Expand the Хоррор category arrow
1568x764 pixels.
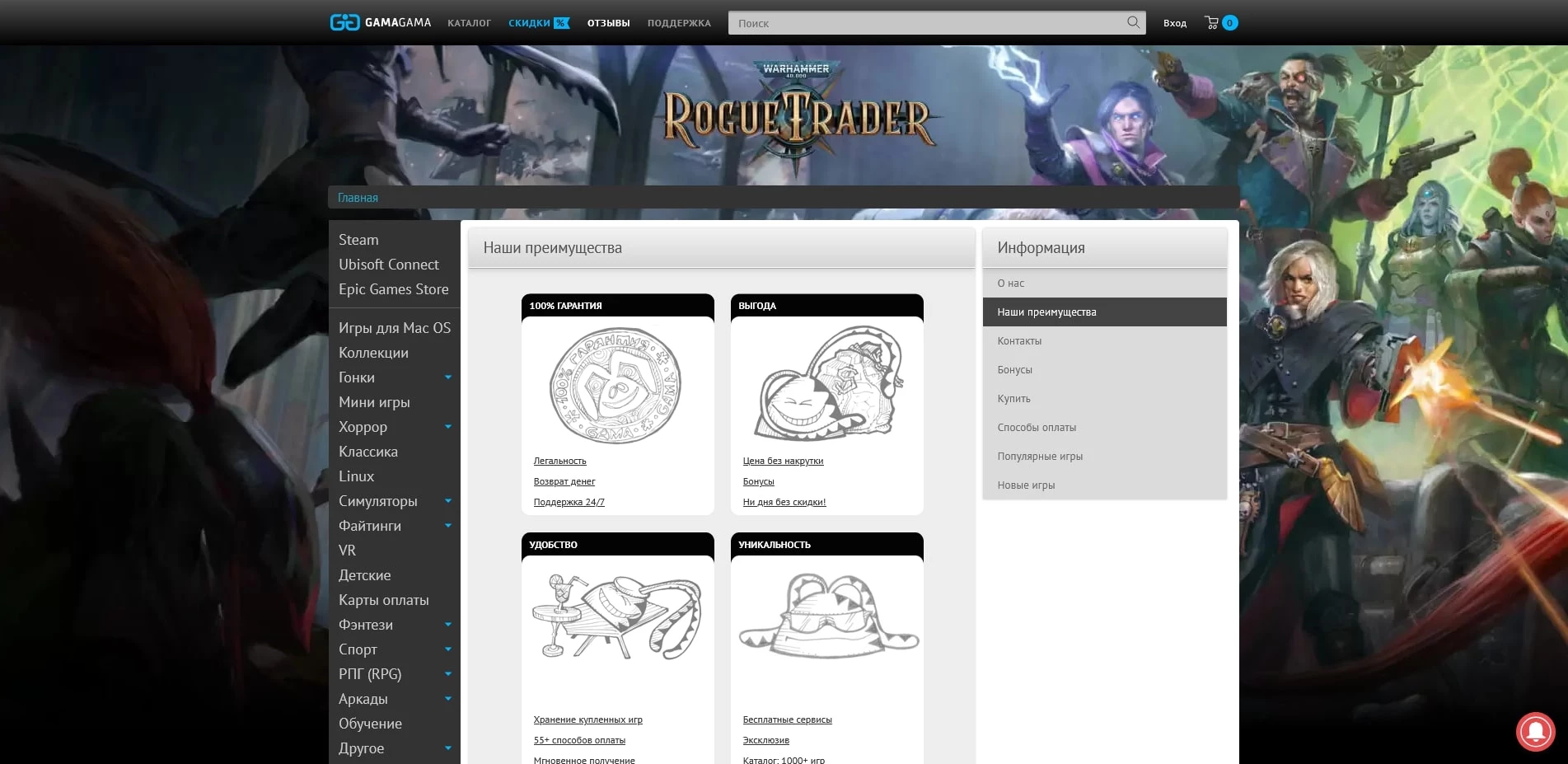point(448,427)
